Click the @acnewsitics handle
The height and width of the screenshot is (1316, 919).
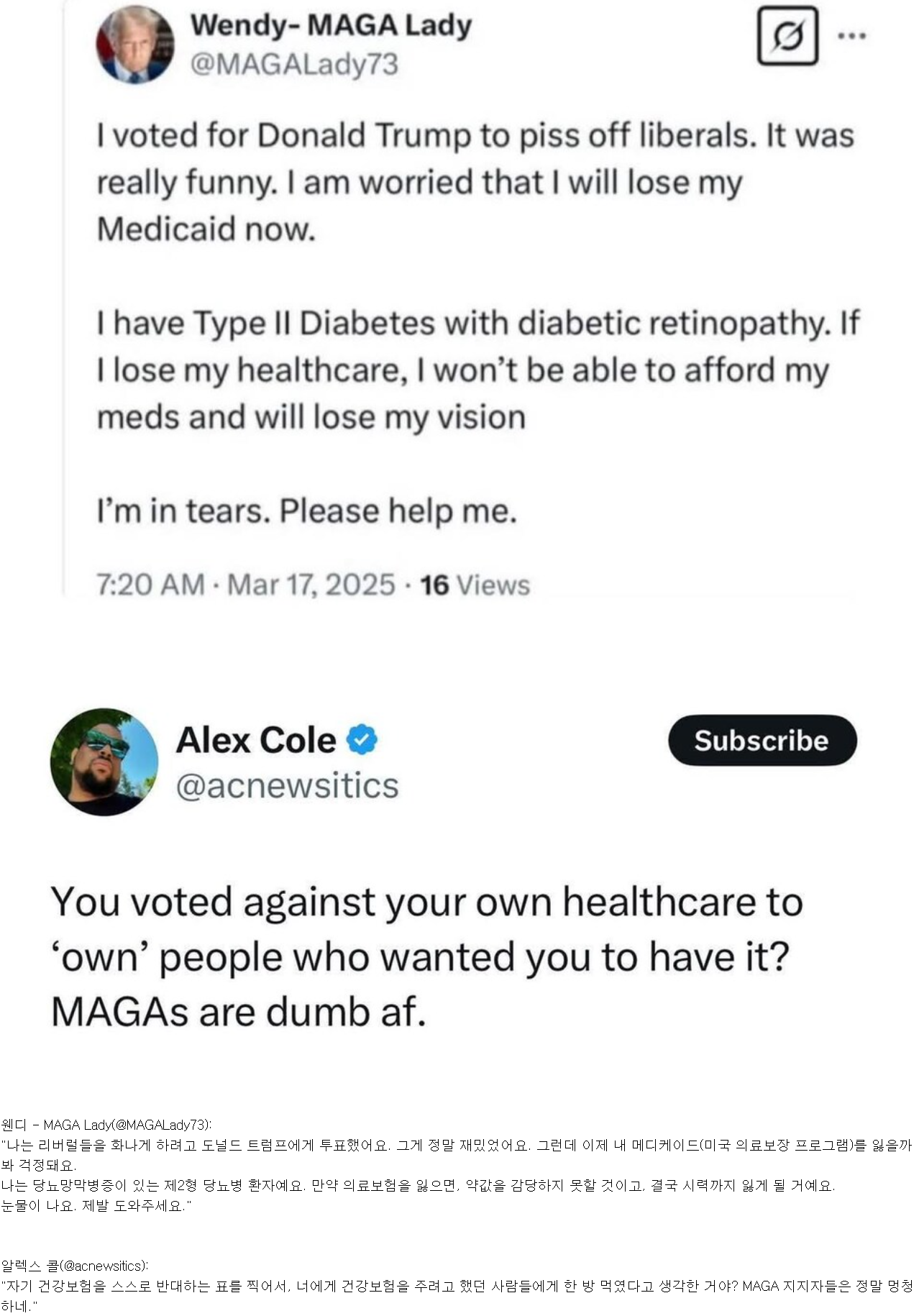coord(287,785)
